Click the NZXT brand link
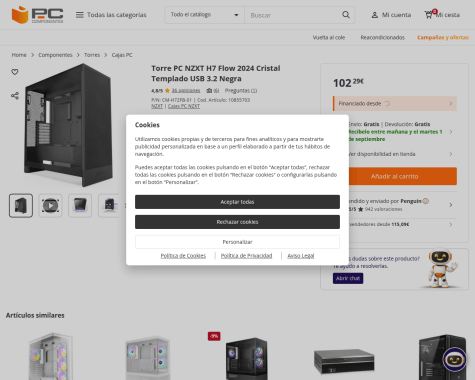The image size is (475, 380). coord(157,106)
